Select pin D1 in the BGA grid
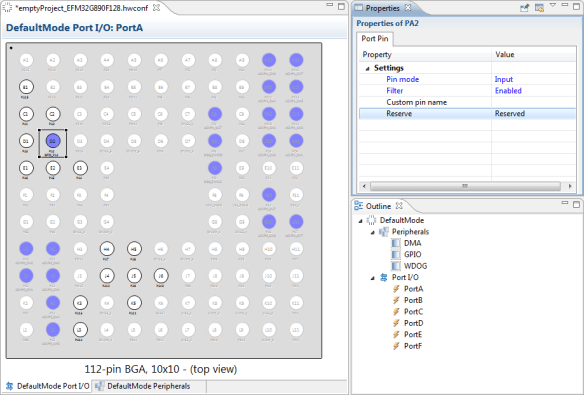 [x=26, y=141]
